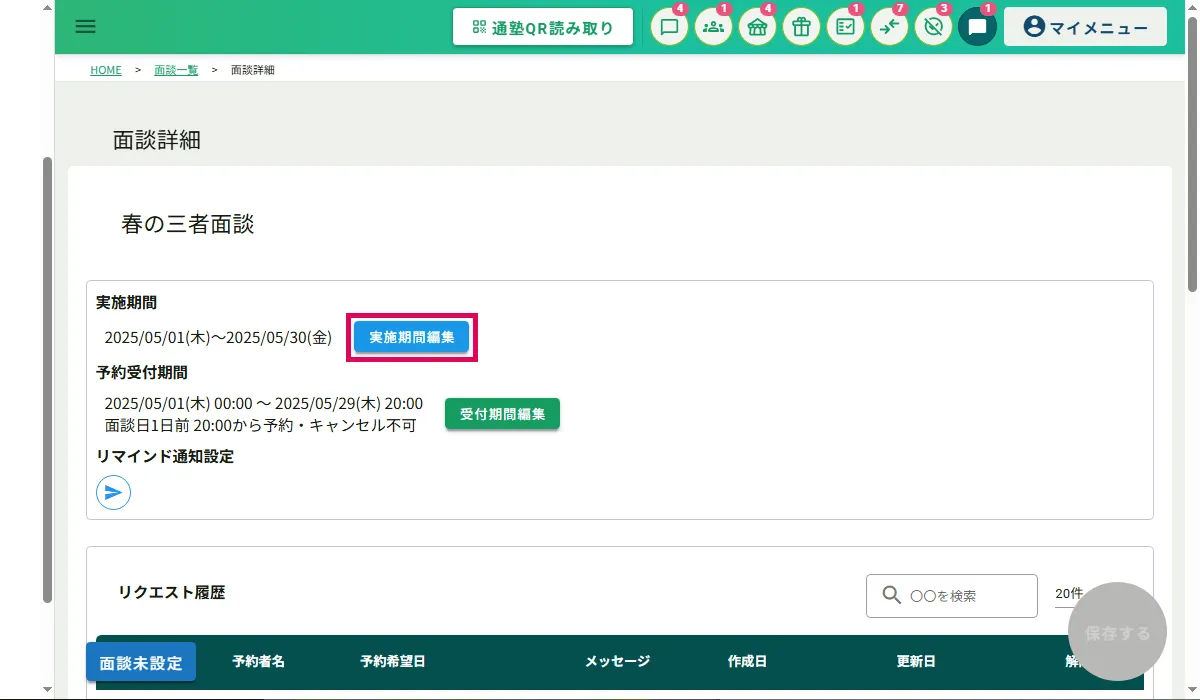Viewport: 1200px width, 700px height.
Task: Click the 面談未設定 button
Action: click(x=141, y=662)
